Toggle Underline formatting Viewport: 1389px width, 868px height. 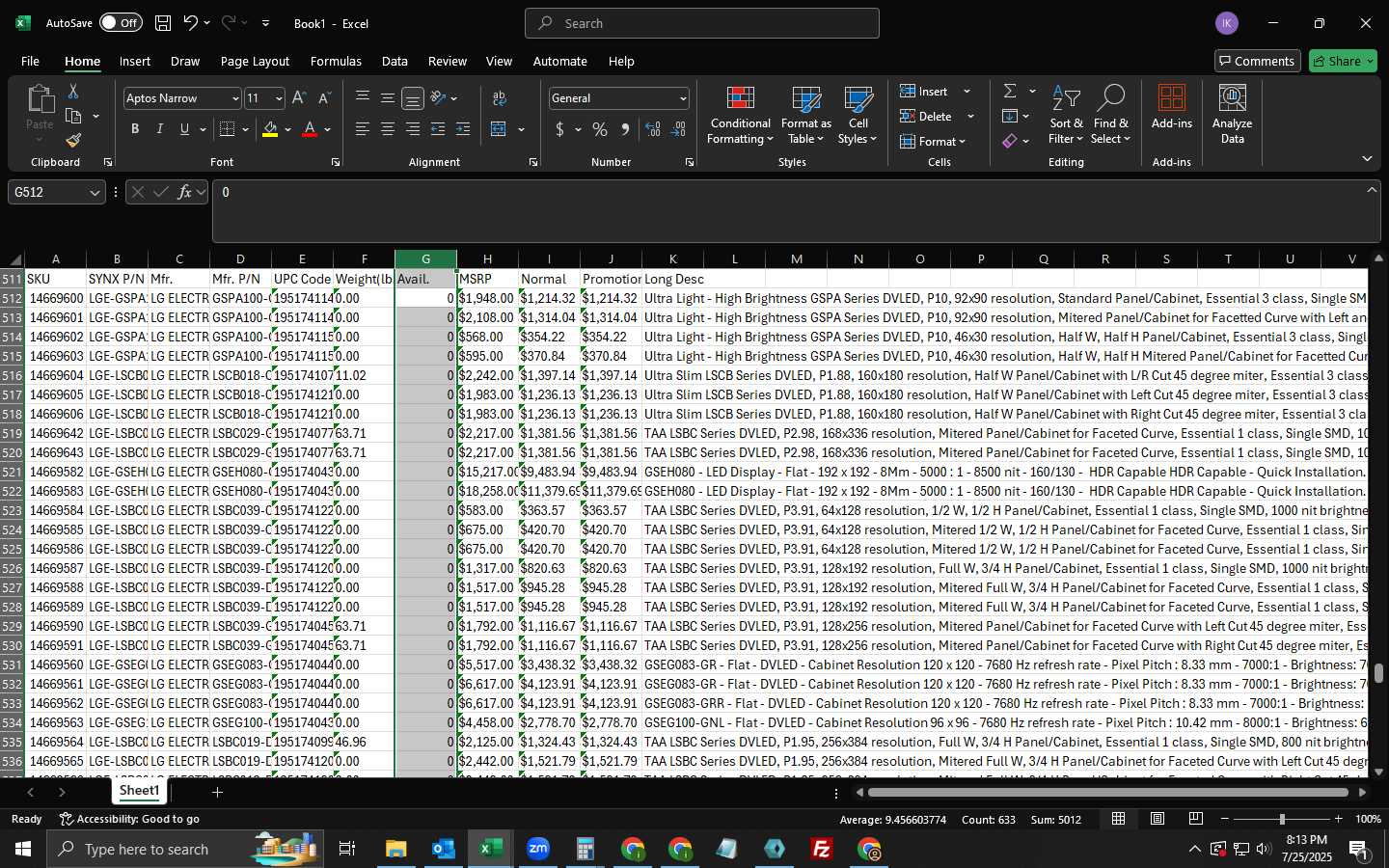[184, 129]
